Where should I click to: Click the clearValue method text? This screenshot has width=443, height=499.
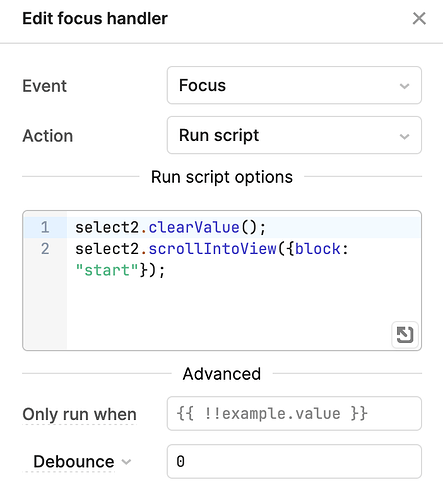pos(194,228)
